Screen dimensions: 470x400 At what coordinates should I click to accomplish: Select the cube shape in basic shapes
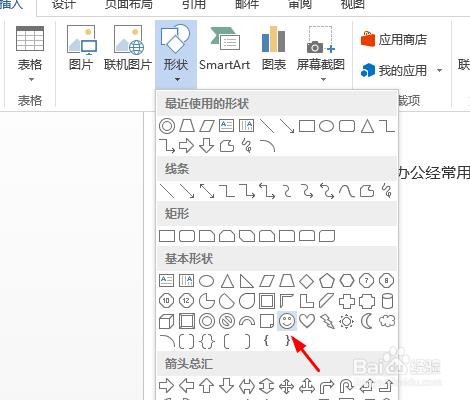click(x=167, y=321)
